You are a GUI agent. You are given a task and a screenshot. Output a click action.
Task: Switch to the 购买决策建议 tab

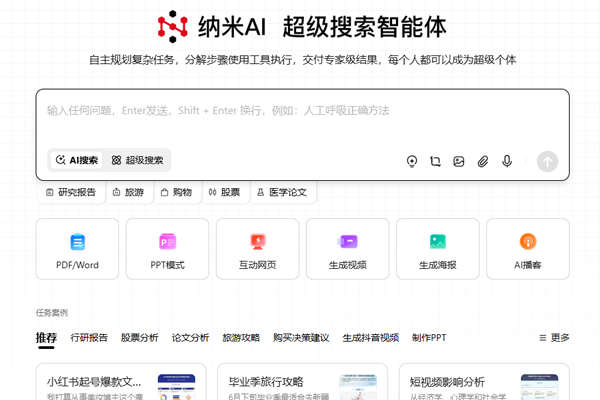(x=301, y=338)
